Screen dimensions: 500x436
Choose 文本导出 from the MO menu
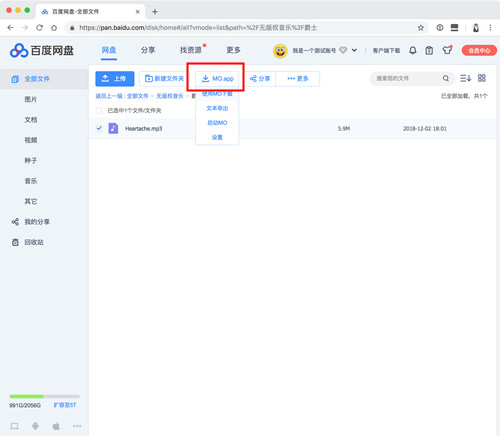click(x=217, y=108)
